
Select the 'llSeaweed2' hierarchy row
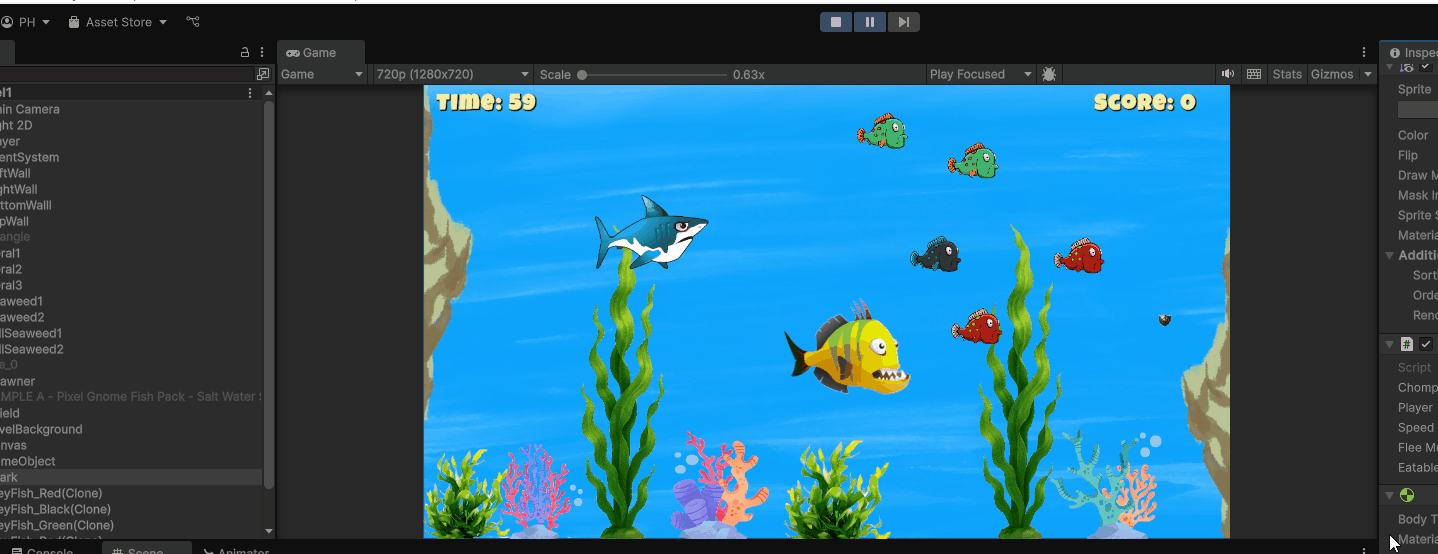pos(131,349)
